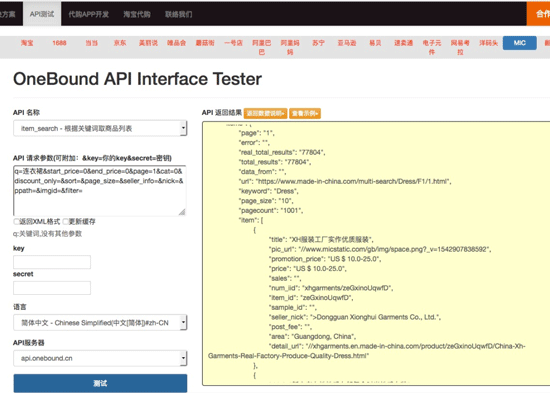
Task: Click inside the yellow API result box
Action: [x=376, y=253]
